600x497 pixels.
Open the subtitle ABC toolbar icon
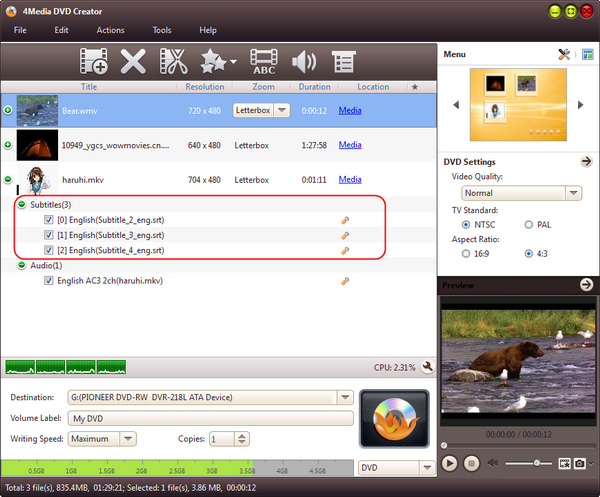[x=264, y=63]
